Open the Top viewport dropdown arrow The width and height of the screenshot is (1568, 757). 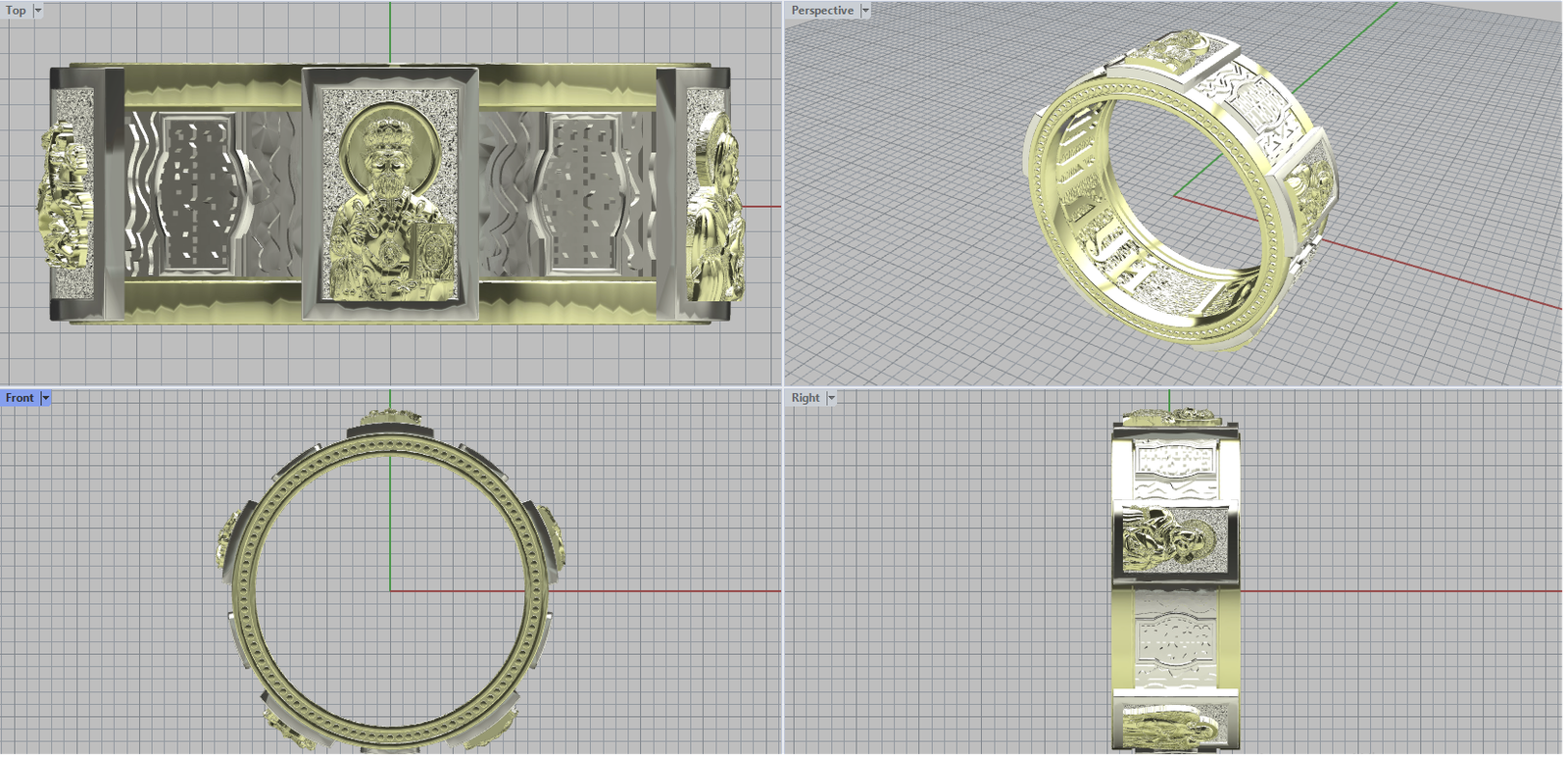point(38,10)
